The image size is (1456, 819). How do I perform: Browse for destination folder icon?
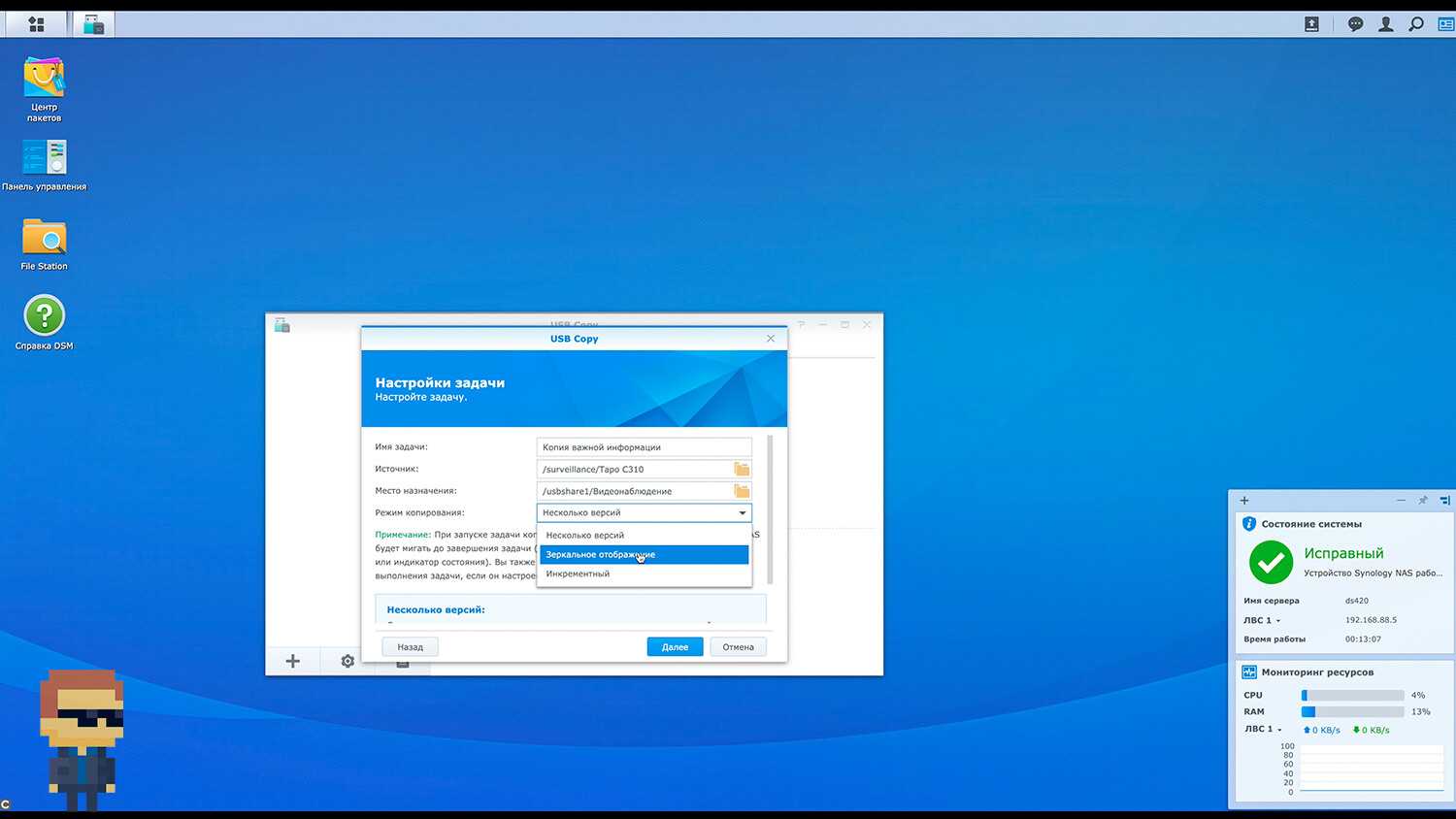742,491
